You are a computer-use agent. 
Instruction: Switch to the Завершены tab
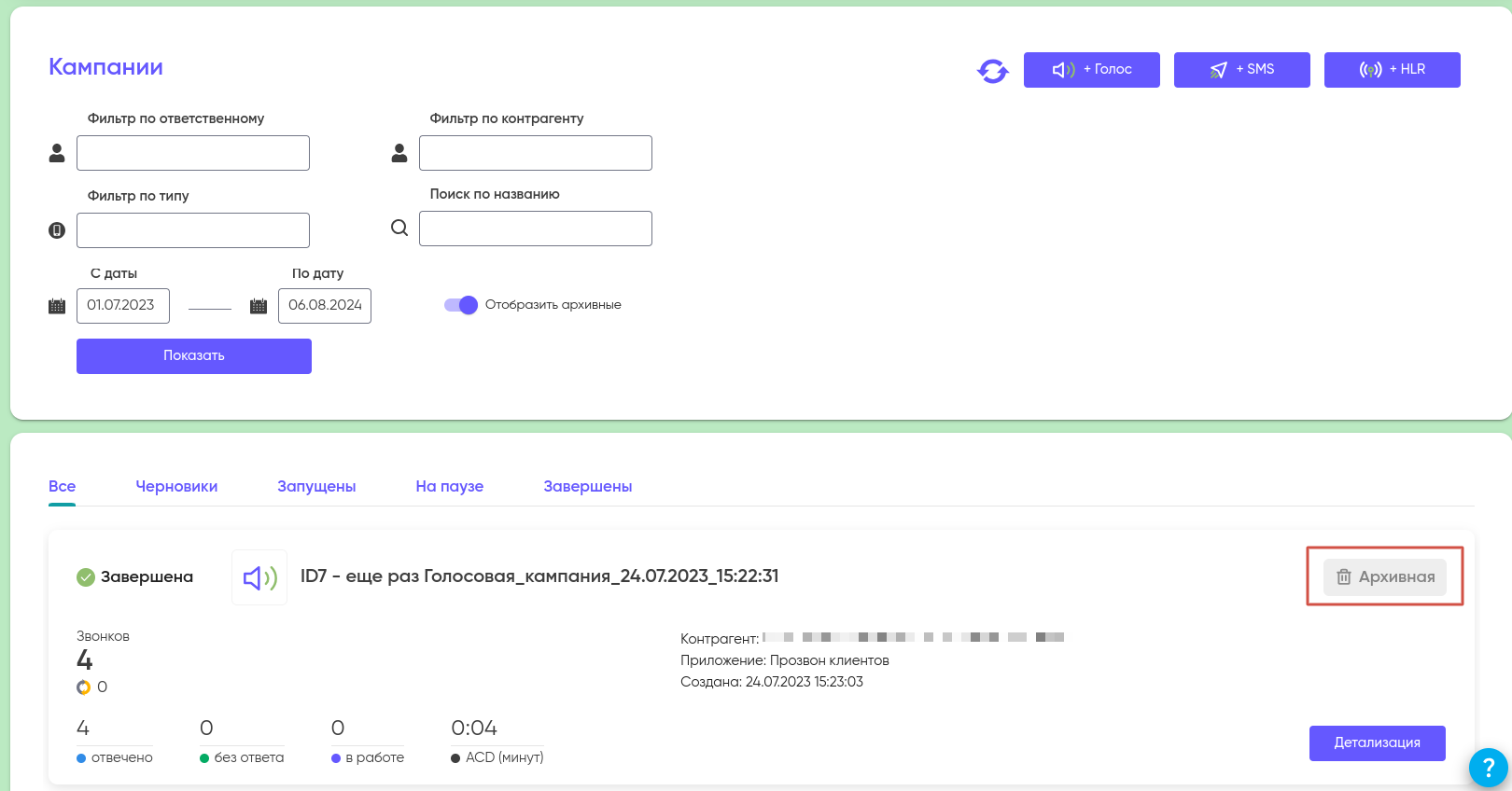[x=588, y=486]
